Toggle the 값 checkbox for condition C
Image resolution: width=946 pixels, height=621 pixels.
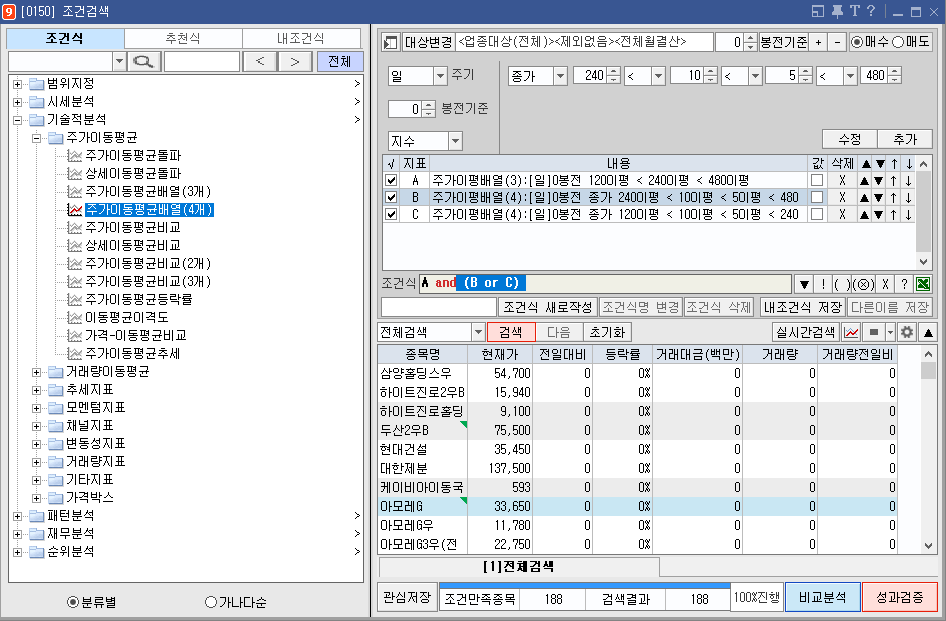coord(817,214)
